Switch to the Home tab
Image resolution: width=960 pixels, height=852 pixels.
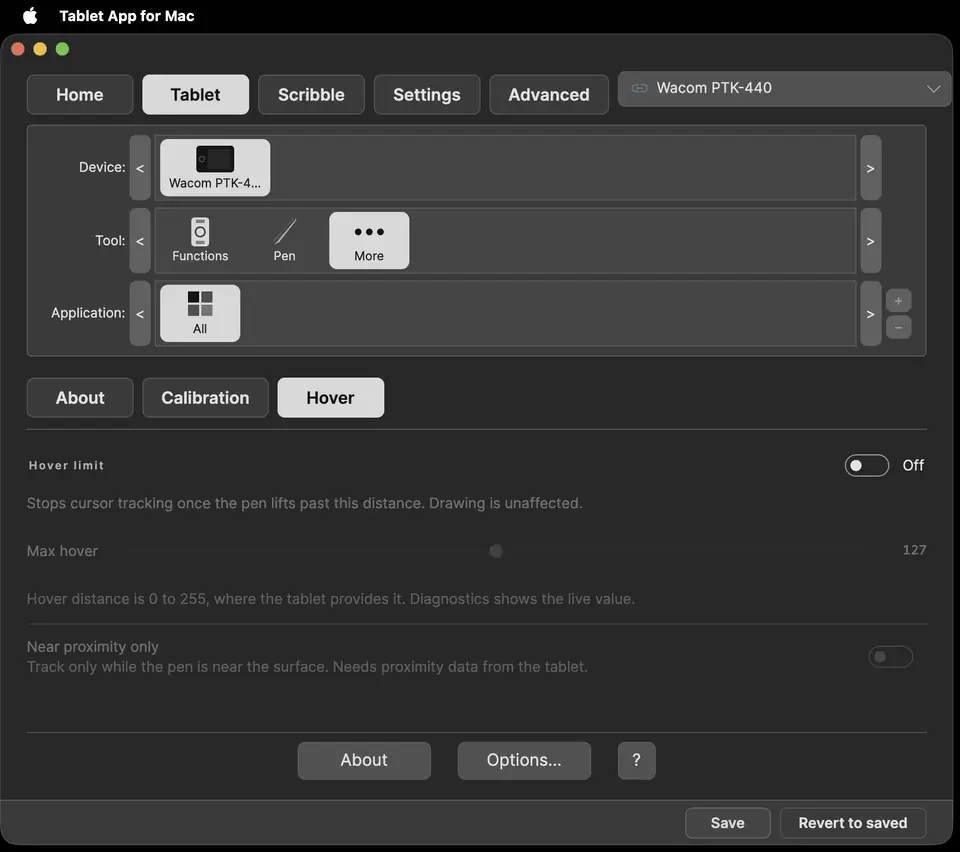(80, 95)
